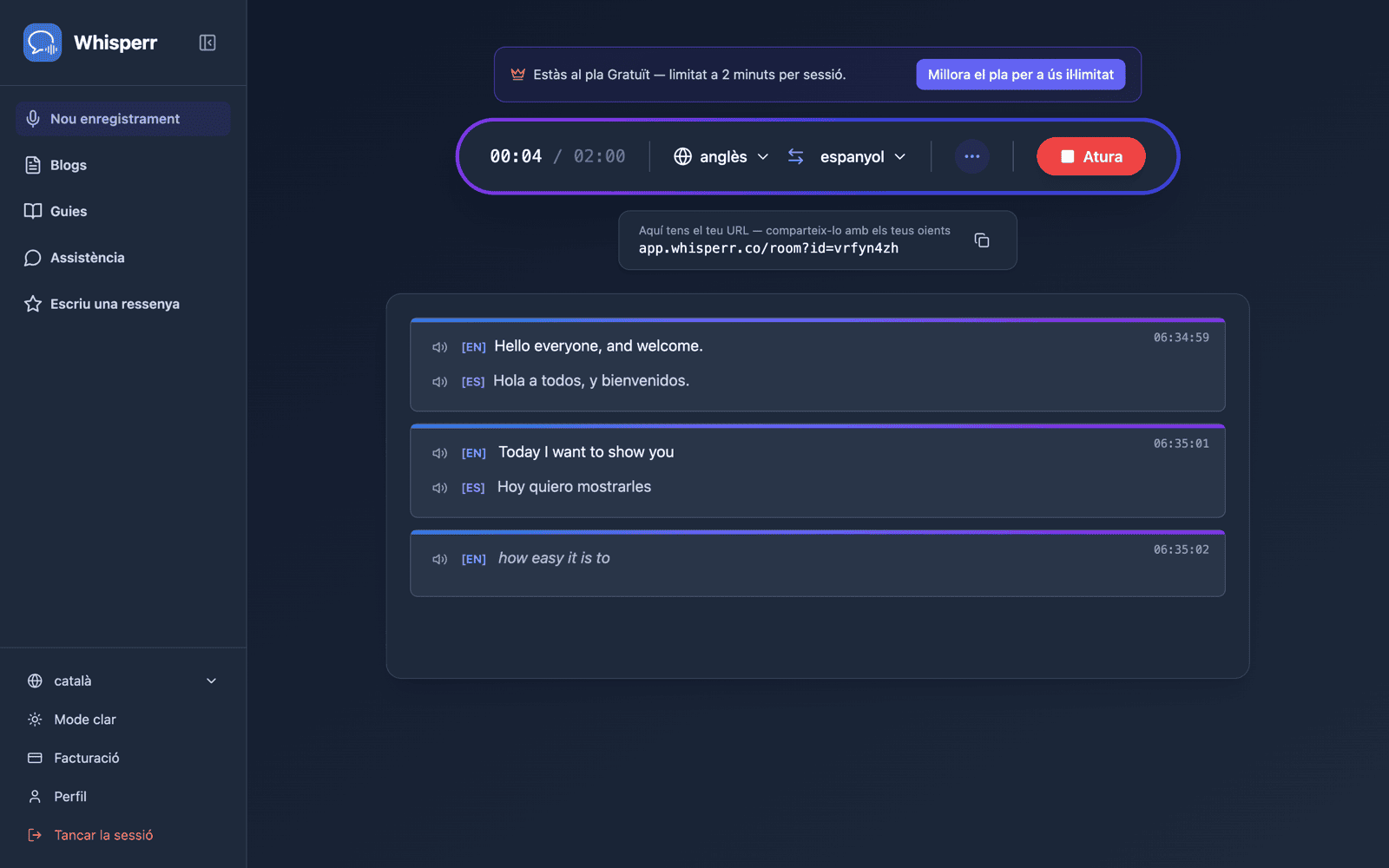Click the room URL app.whisperr.co/room?id=vrfyn4zh
The image size is (1389, 868).
point(768,248)
